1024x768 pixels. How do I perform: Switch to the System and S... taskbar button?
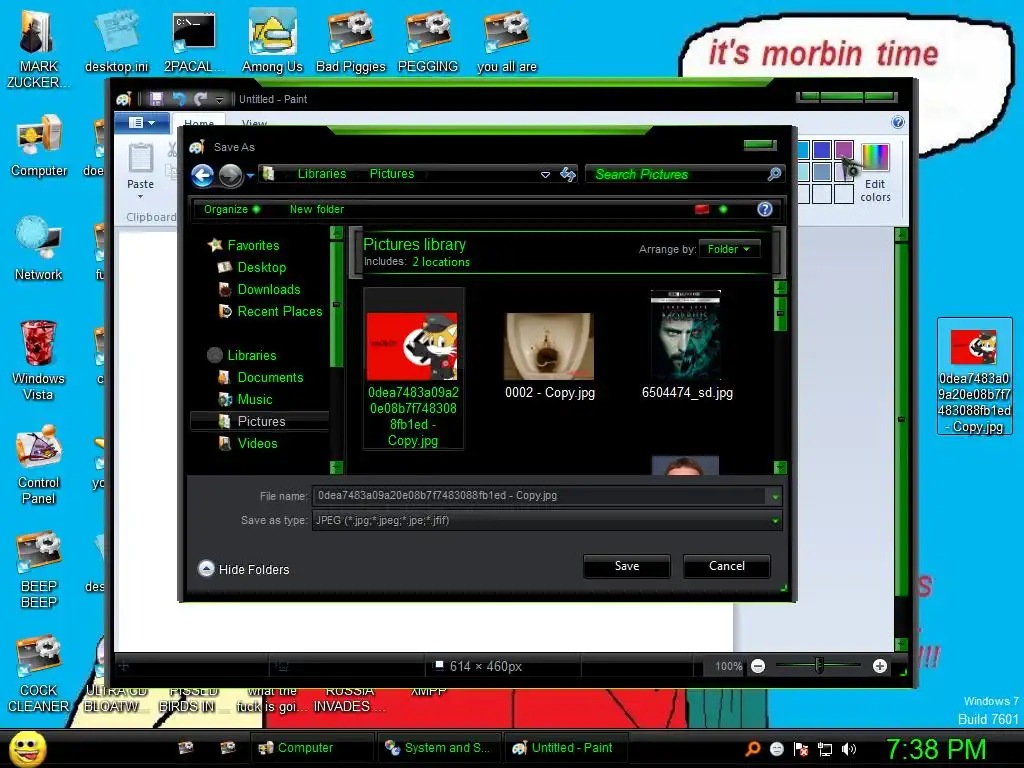[440, 748]
